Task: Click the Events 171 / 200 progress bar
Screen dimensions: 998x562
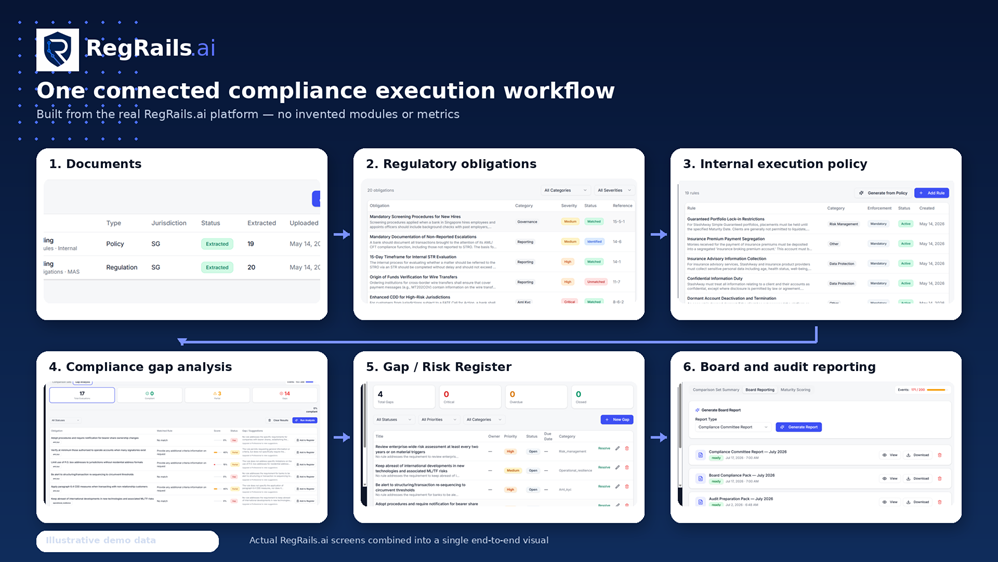Action: [x=936, y=390]
